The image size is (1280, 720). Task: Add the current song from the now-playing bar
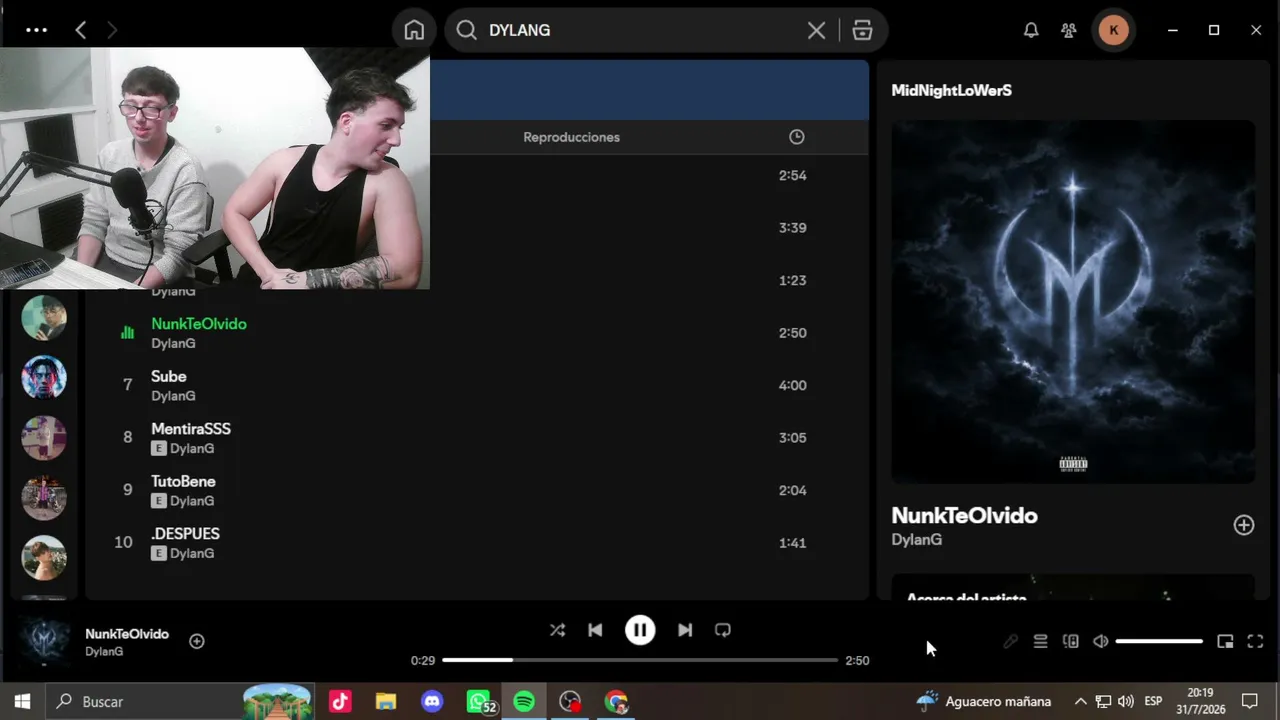197,641
